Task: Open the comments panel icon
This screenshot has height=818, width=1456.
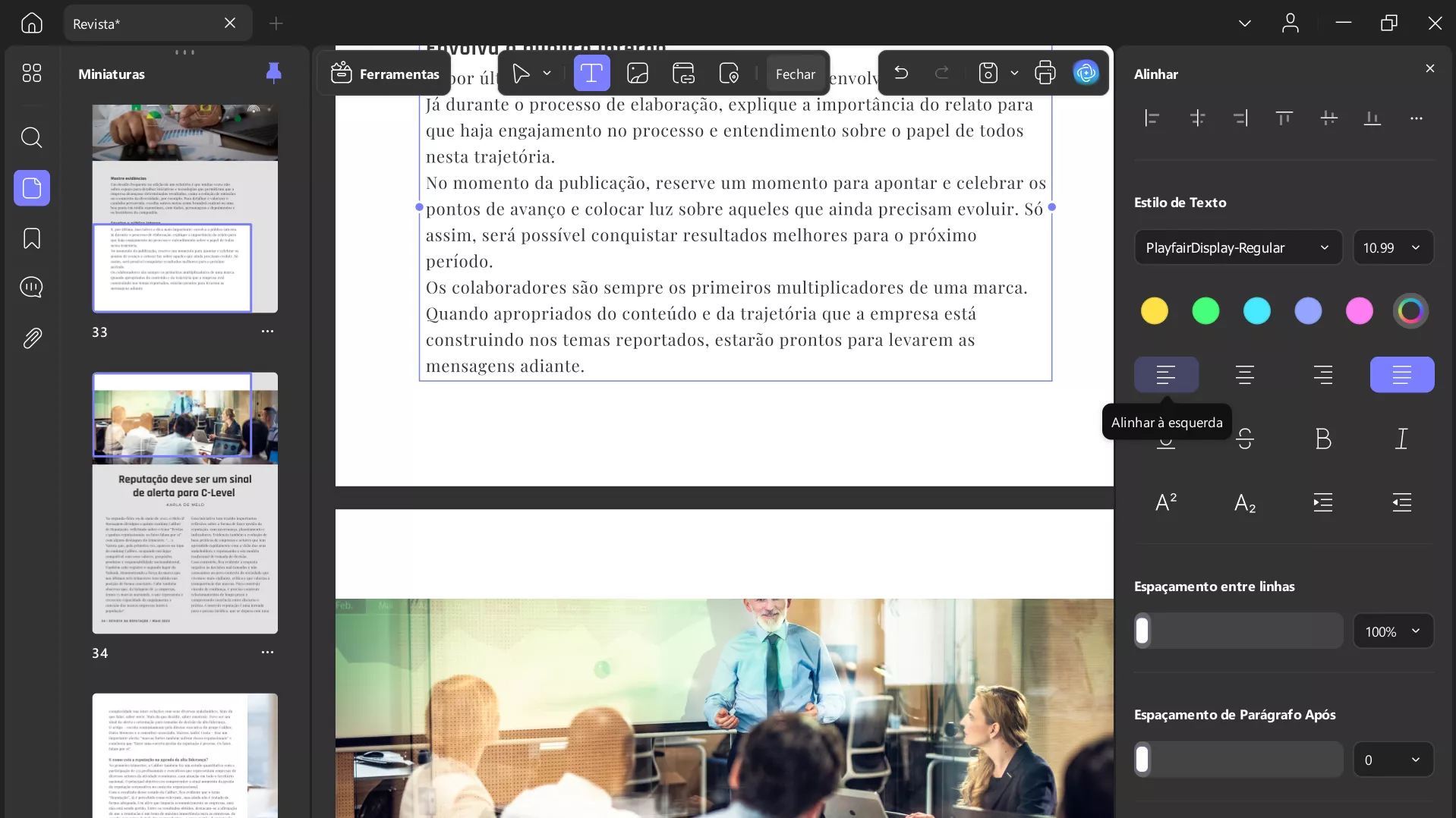Action: 31,288
